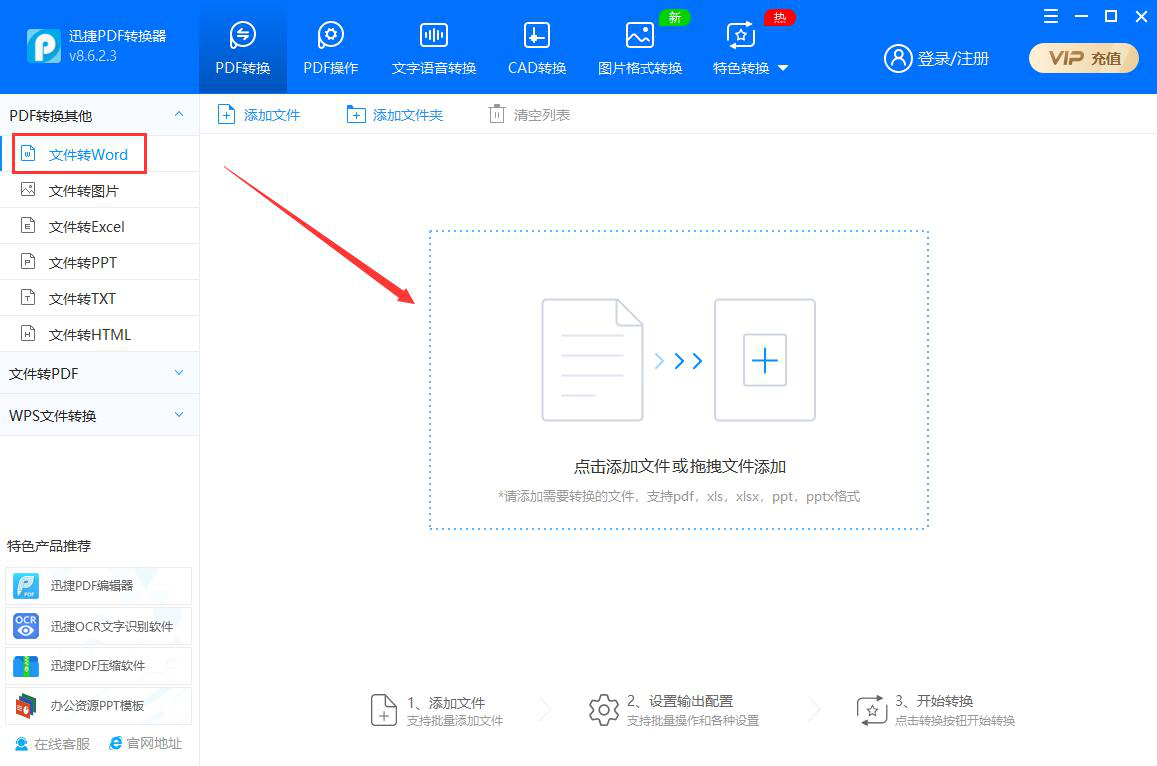
Task: Click the PDF转换其他 section header text
Action: click(51, 116)
